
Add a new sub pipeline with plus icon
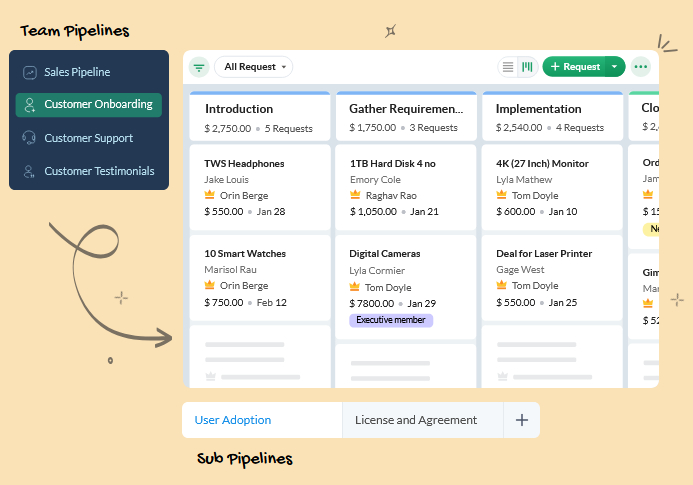[522, 420]
